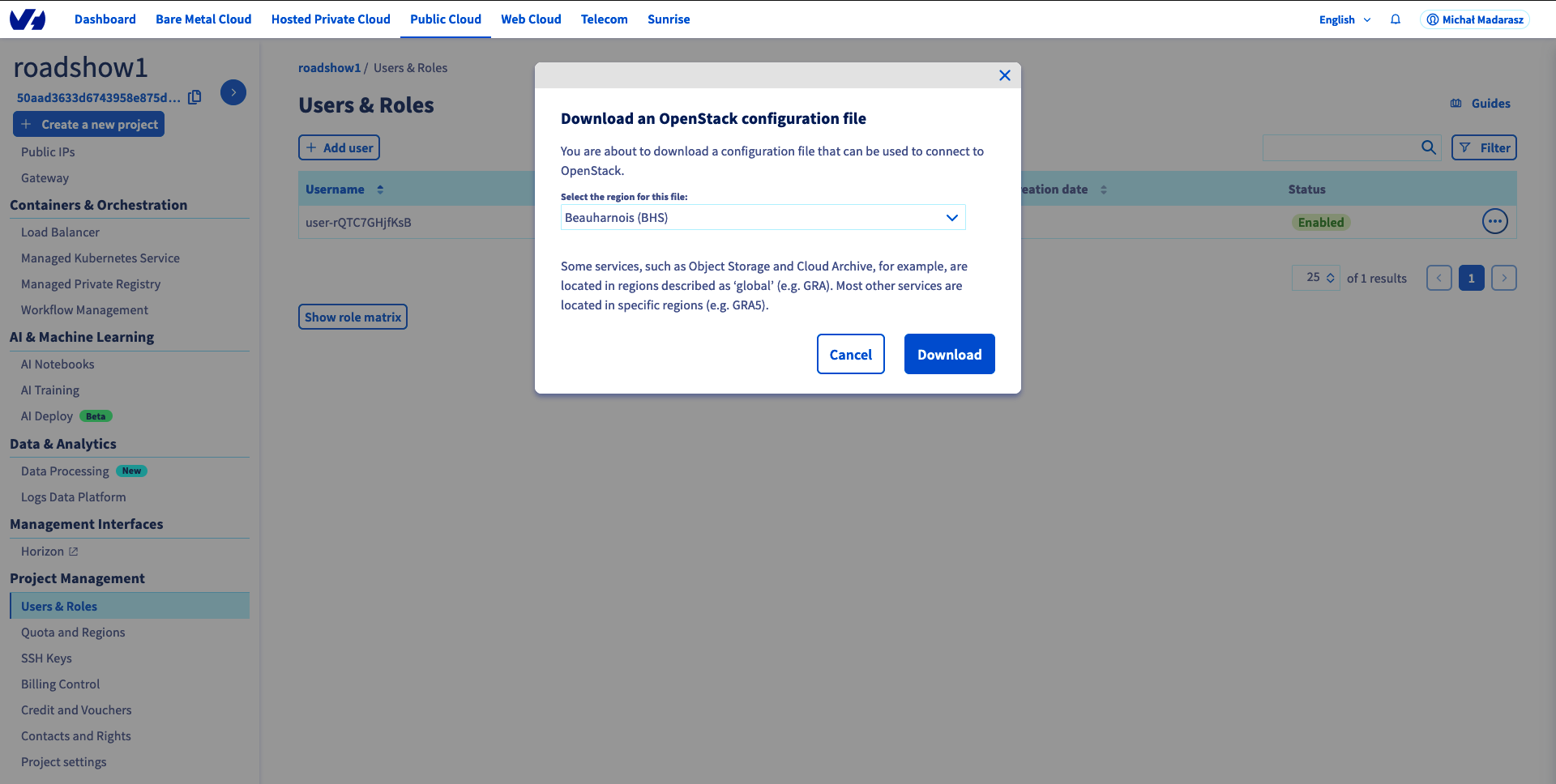Click Show role matrix button
Viewport: 1556px width, 784px height.
pyautogui.click(x=353, y=317)
